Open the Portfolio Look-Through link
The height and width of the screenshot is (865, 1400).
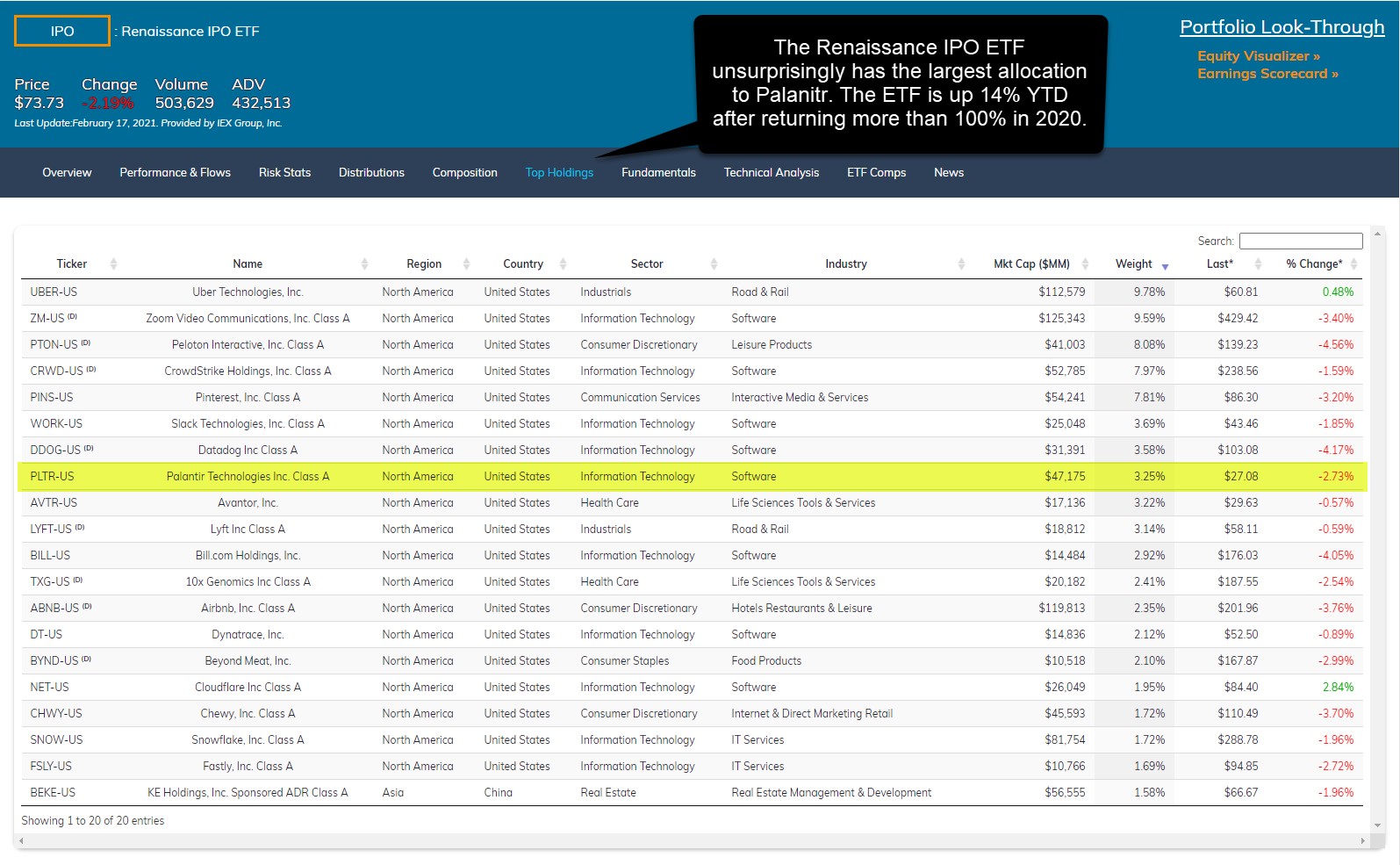pyautogui.click(x=1282, y=27)
